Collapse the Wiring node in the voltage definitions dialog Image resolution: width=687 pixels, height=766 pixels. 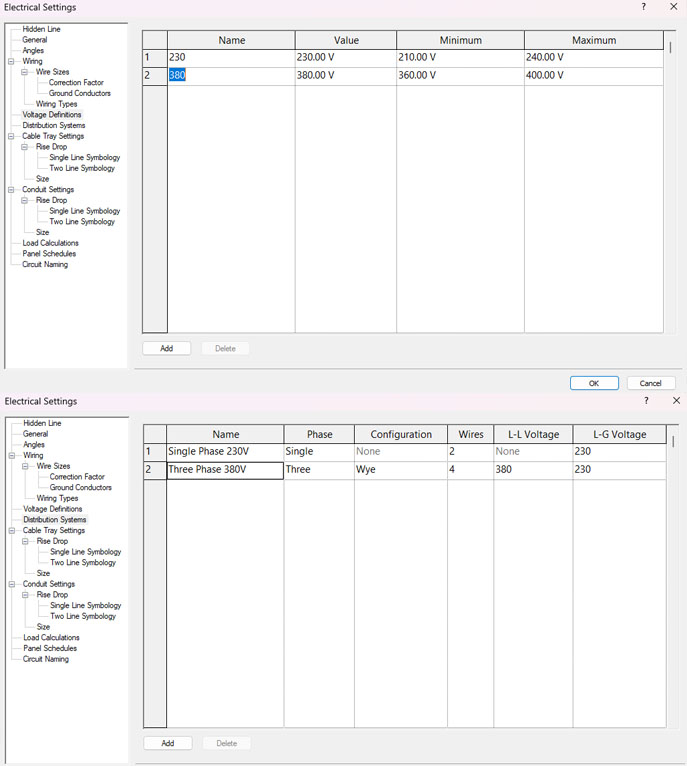[x=11, y=62]
